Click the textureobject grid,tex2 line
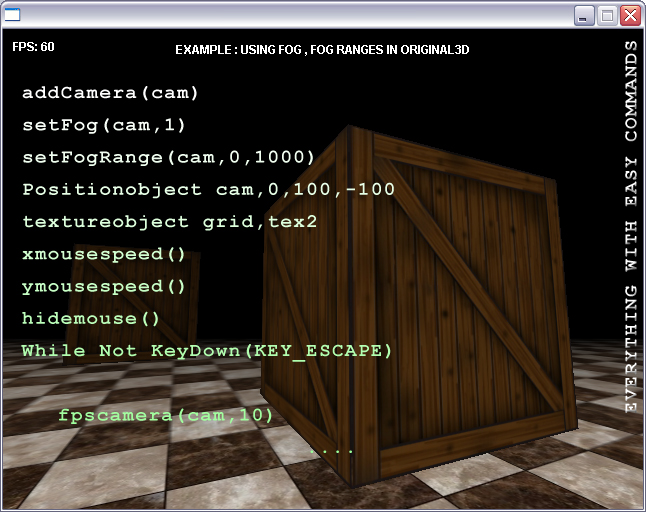The height and width of the screenshot is (512, 646). coord(170,222)
